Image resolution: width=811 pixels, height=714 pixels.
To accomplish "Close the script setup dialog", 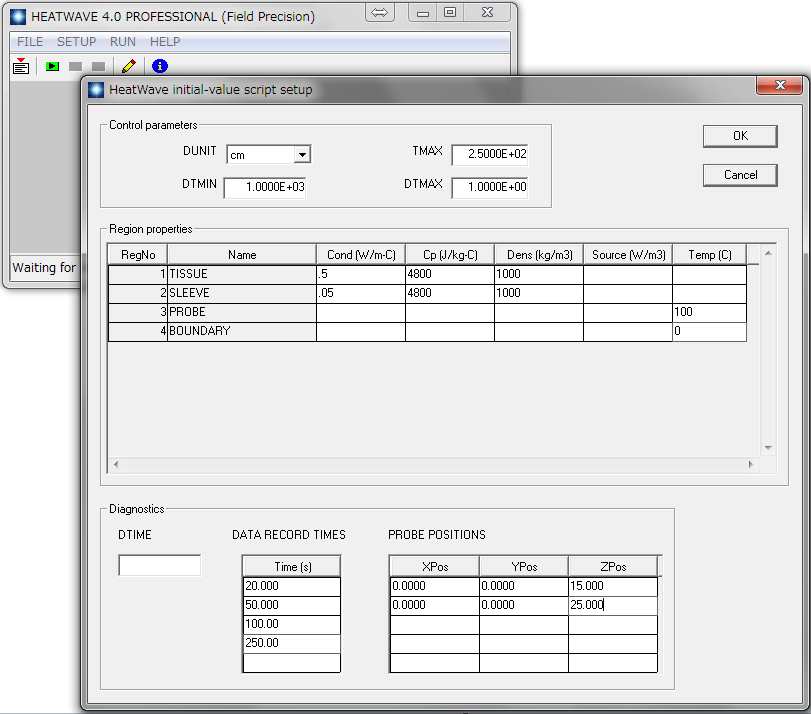I will click(x=780, y=85).
